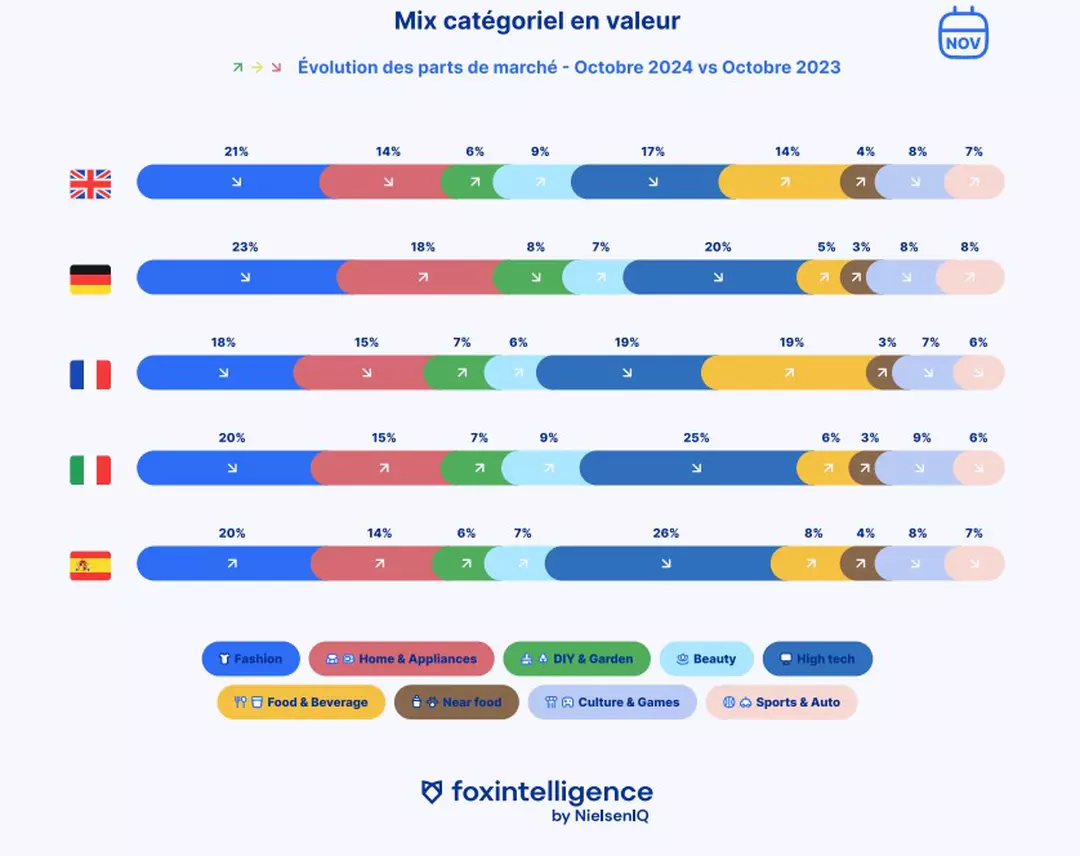Select the Culture & Games legend pill

click(612, 702)
